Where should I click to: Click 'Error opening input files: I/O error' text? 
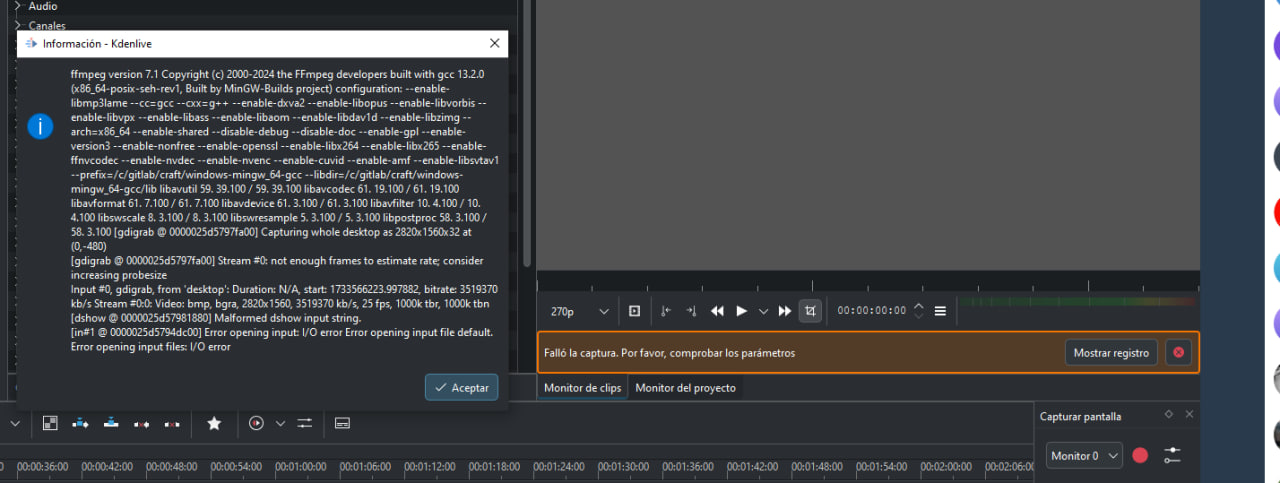coord(151,347)
